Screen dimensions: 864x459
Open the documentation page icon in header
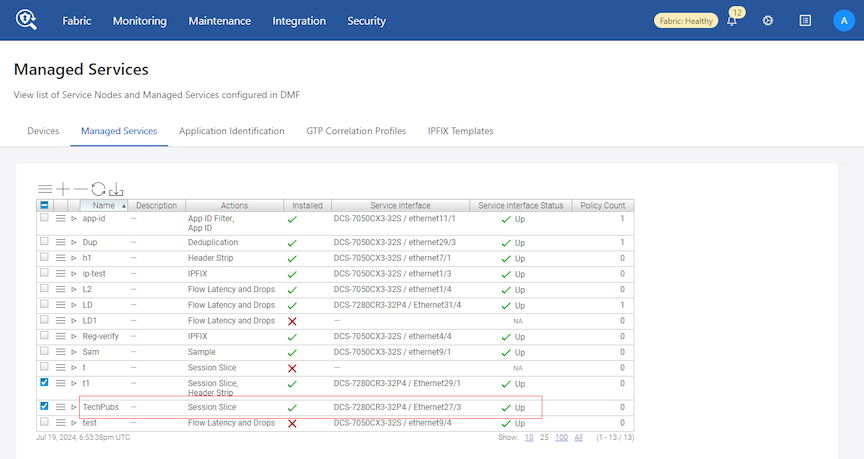(x=805, y=21)
